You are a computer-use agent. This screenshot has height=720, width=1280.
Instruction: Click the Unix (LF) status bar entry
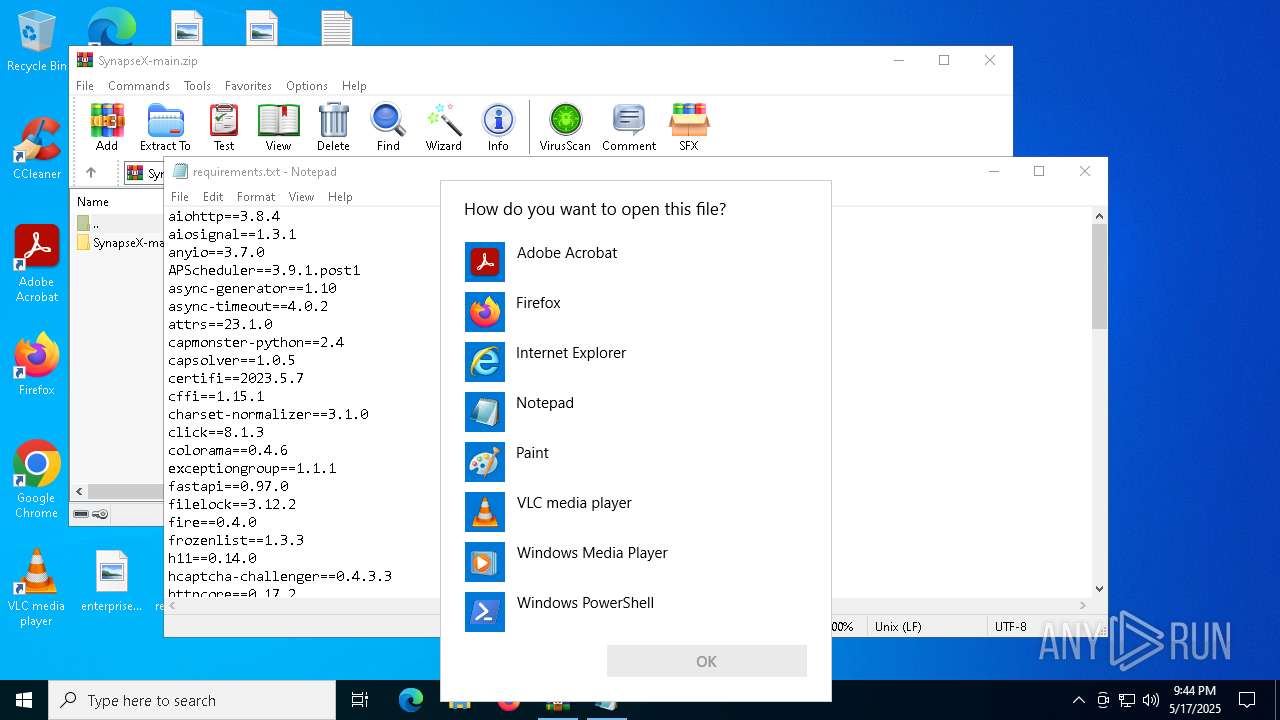[898, 626]
